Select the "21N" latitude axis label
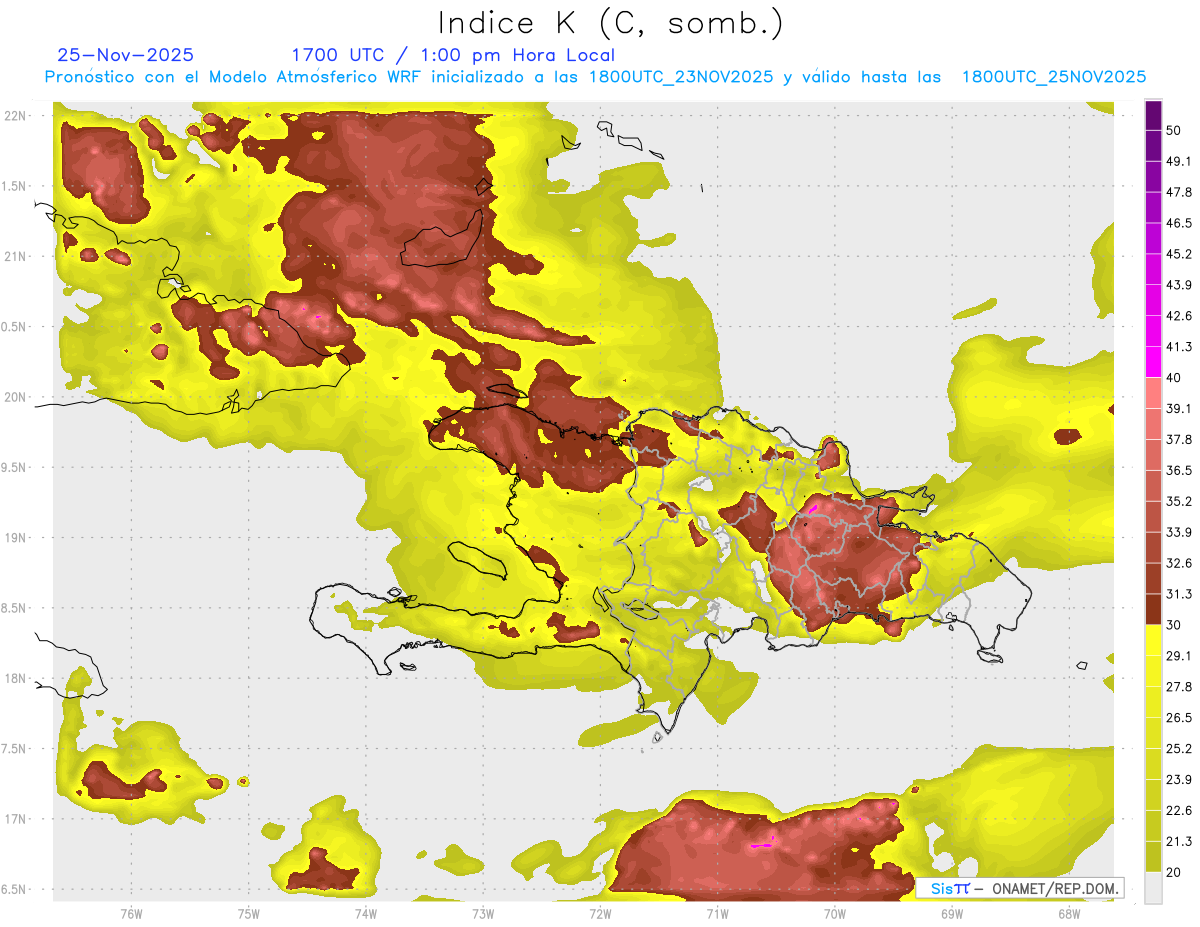Viewport: 1200px width, 927px height. click(16, 257)
